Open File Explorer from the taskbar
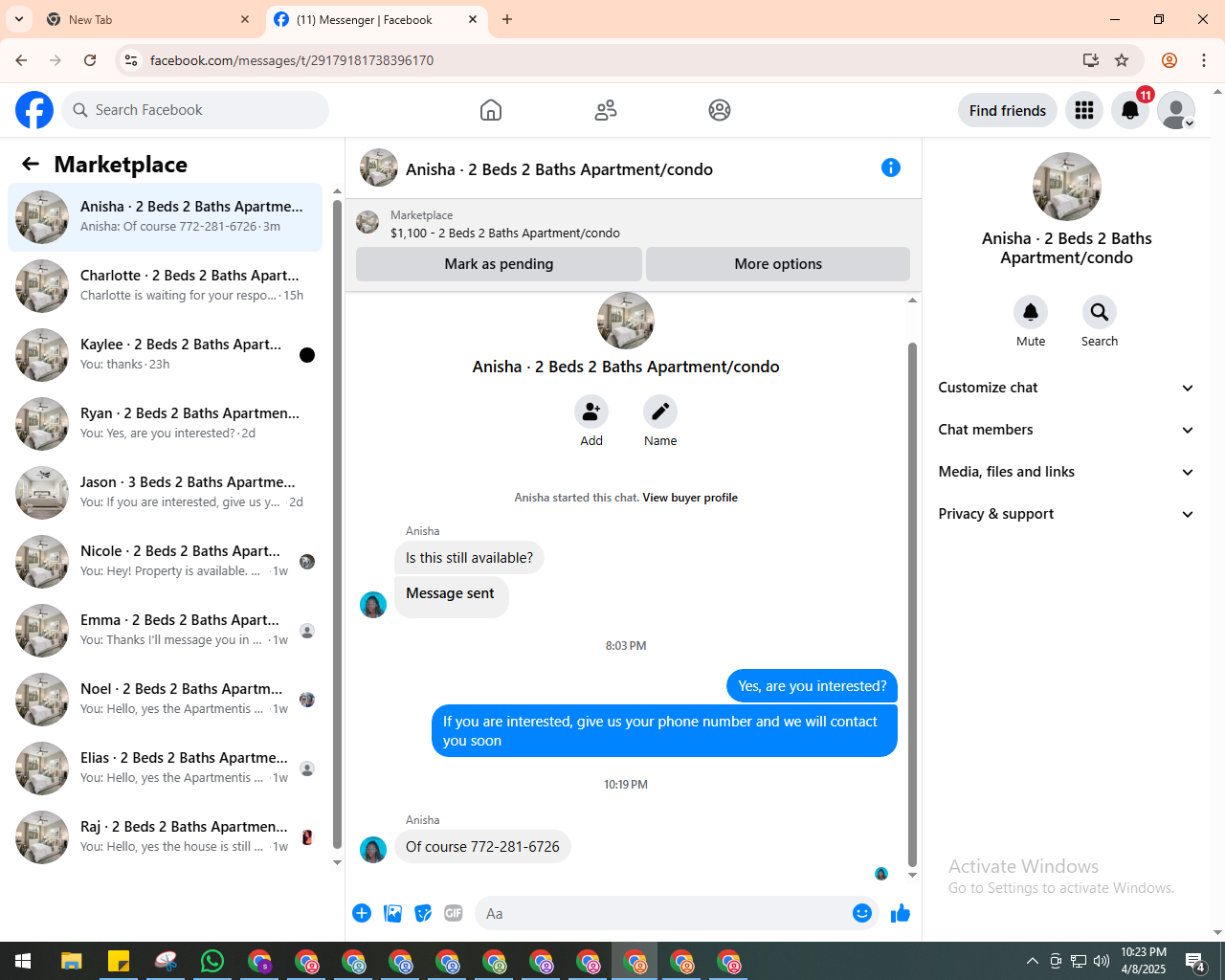 pyautogui.click(x=72, y=961)
